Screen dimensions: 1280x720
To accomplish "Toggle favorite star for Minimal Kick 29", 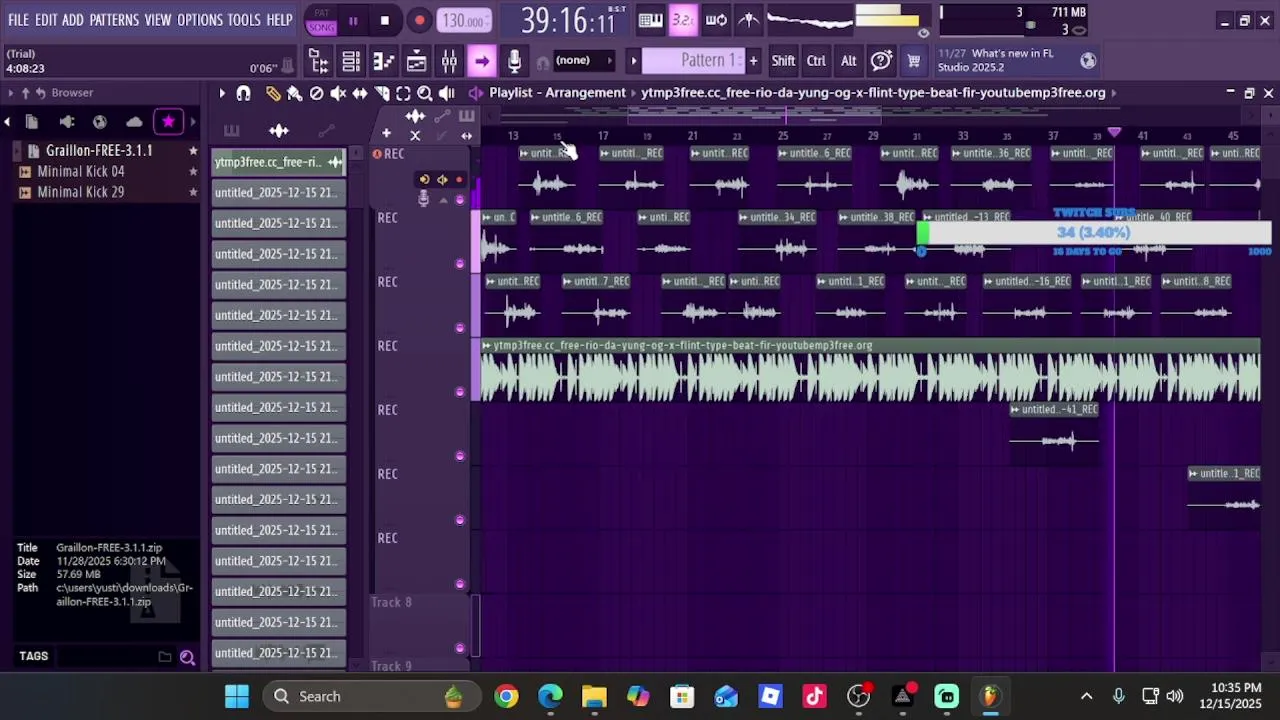I will coord(193,192).
